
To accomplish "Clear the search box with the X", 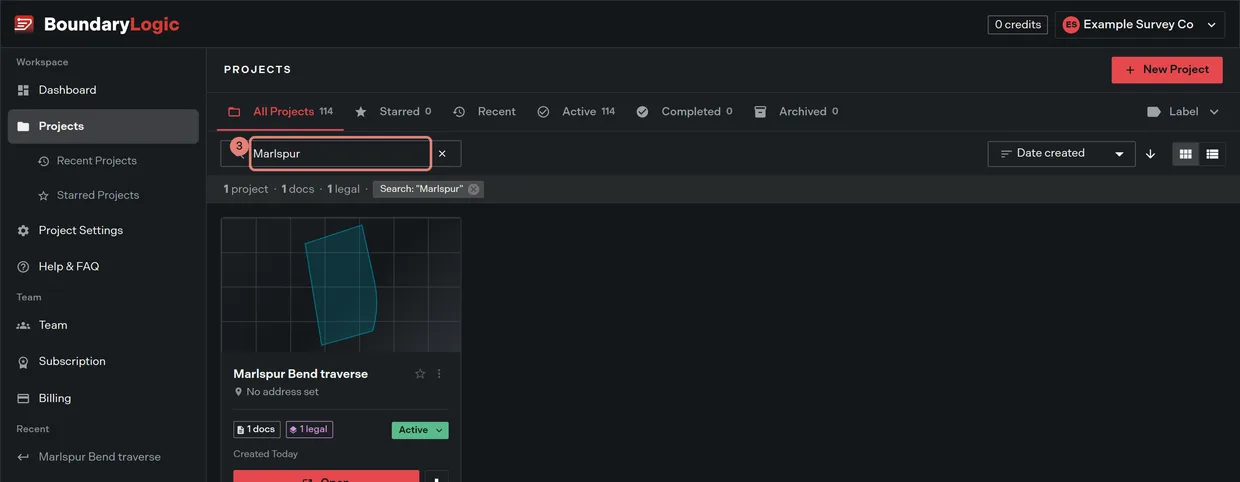I will point(442,154).
